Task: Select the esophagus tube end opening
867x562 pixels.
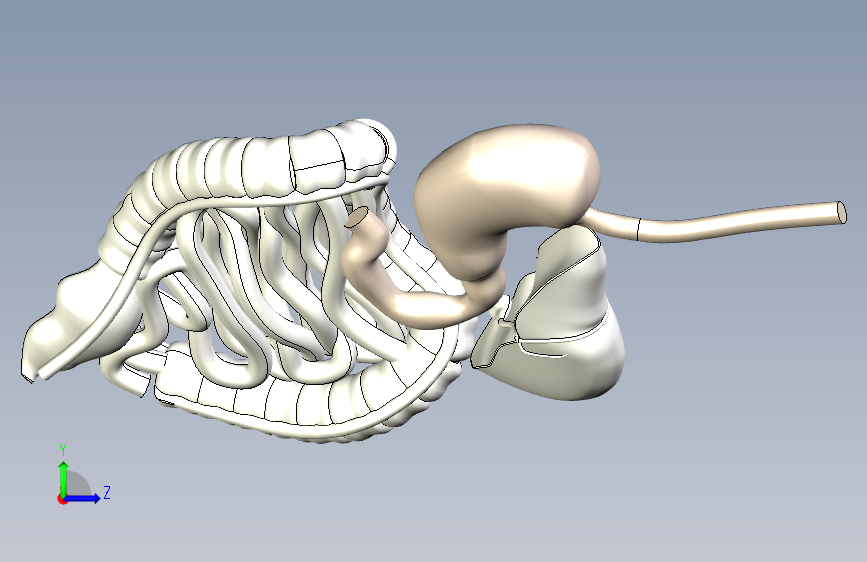Action: click(842, 213)
